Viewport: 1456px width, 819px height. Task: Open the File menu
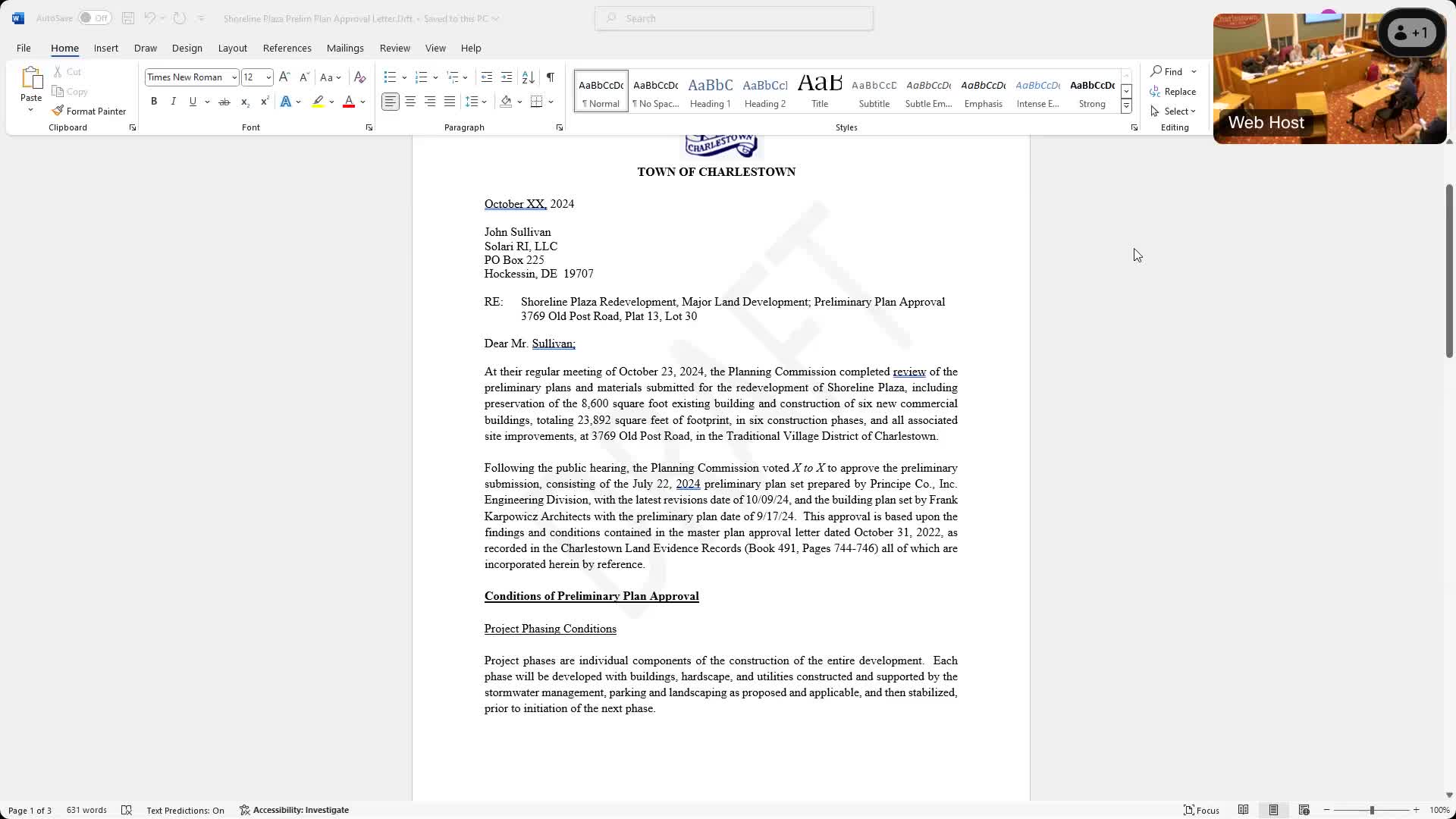[x=24, y=48]
